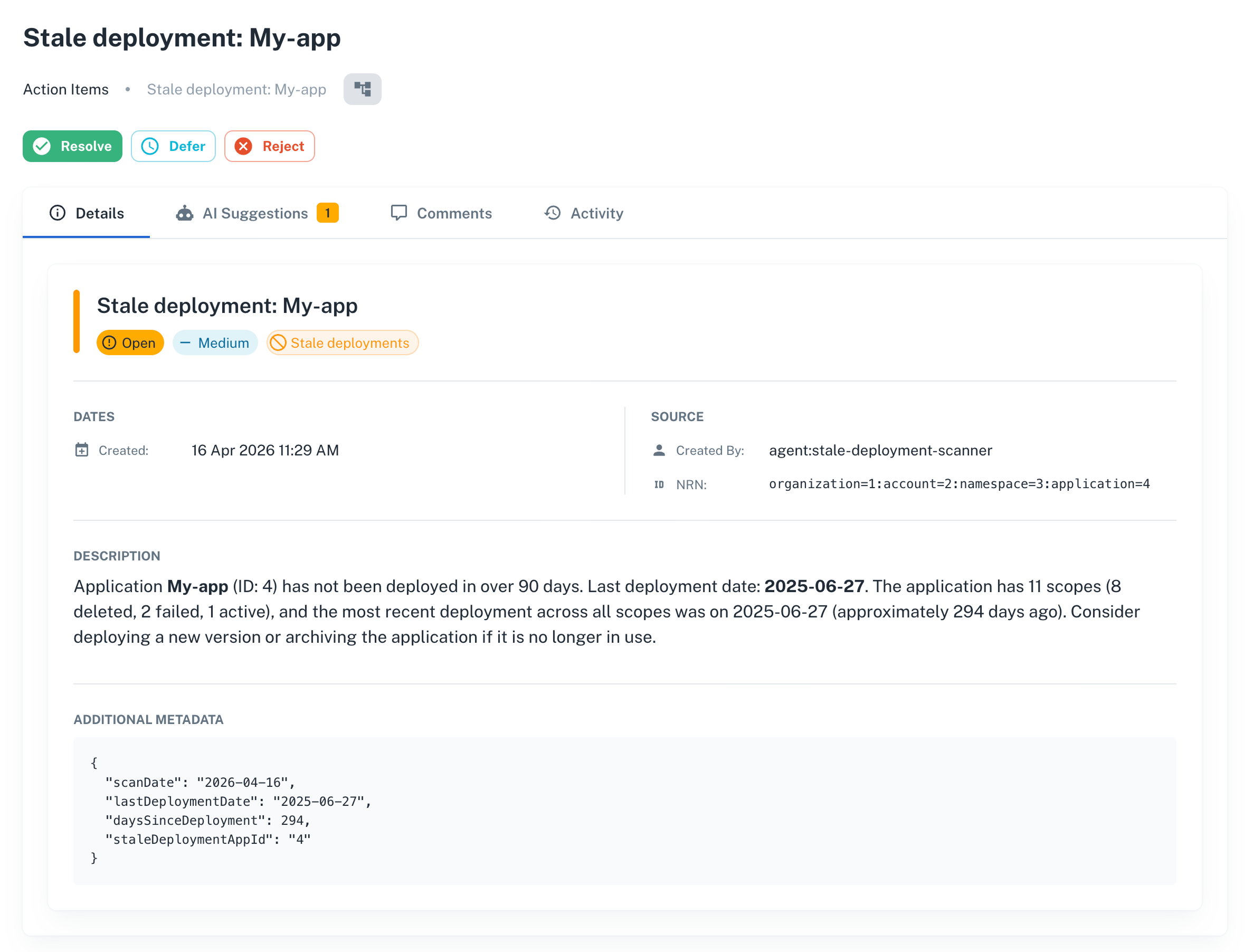
Task: Open the Stale deployments tag selector
Action: coord(343,342)
